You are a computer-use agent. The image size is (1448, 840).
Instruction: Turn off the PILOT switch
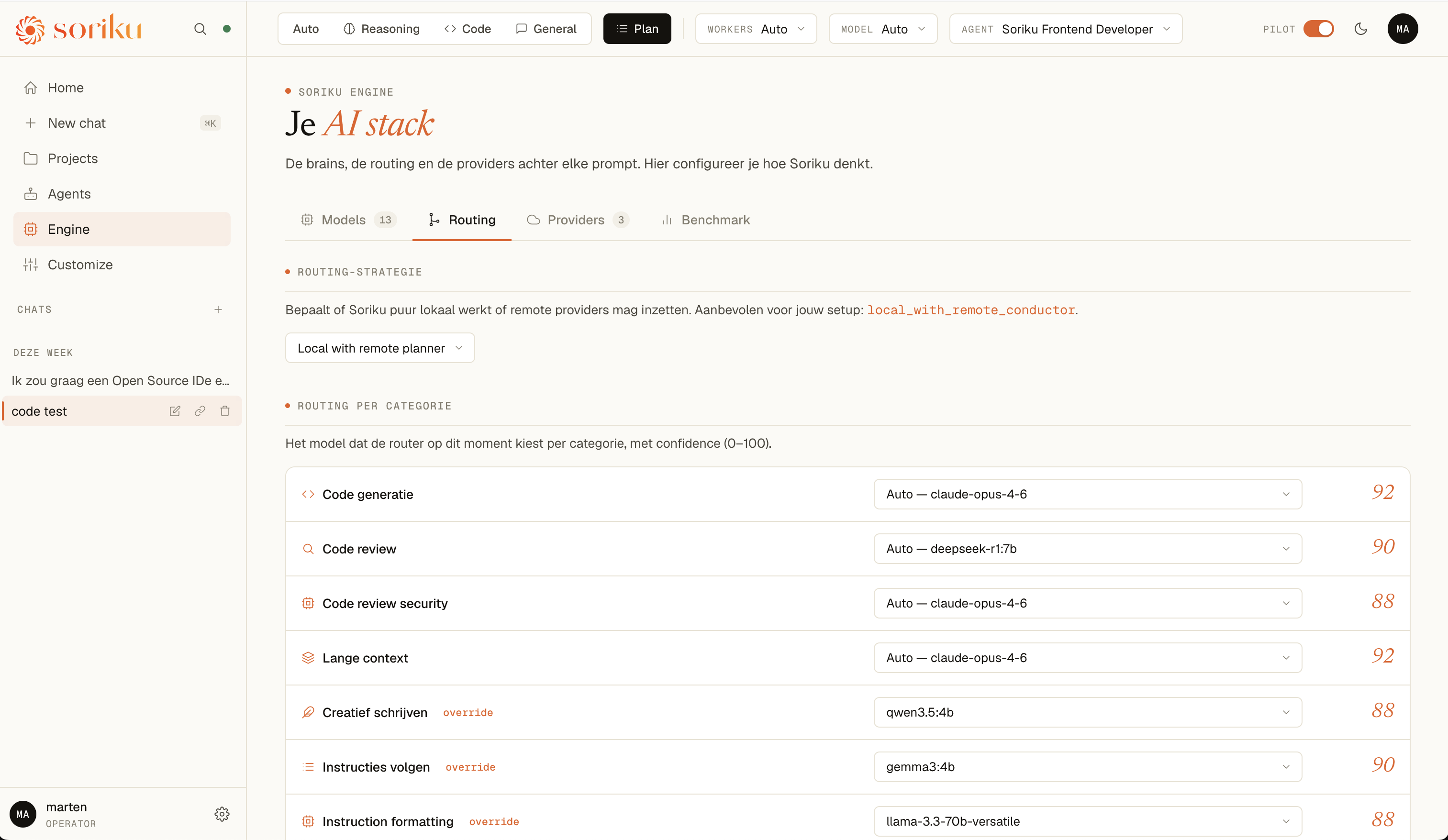tap(1318, 29)
